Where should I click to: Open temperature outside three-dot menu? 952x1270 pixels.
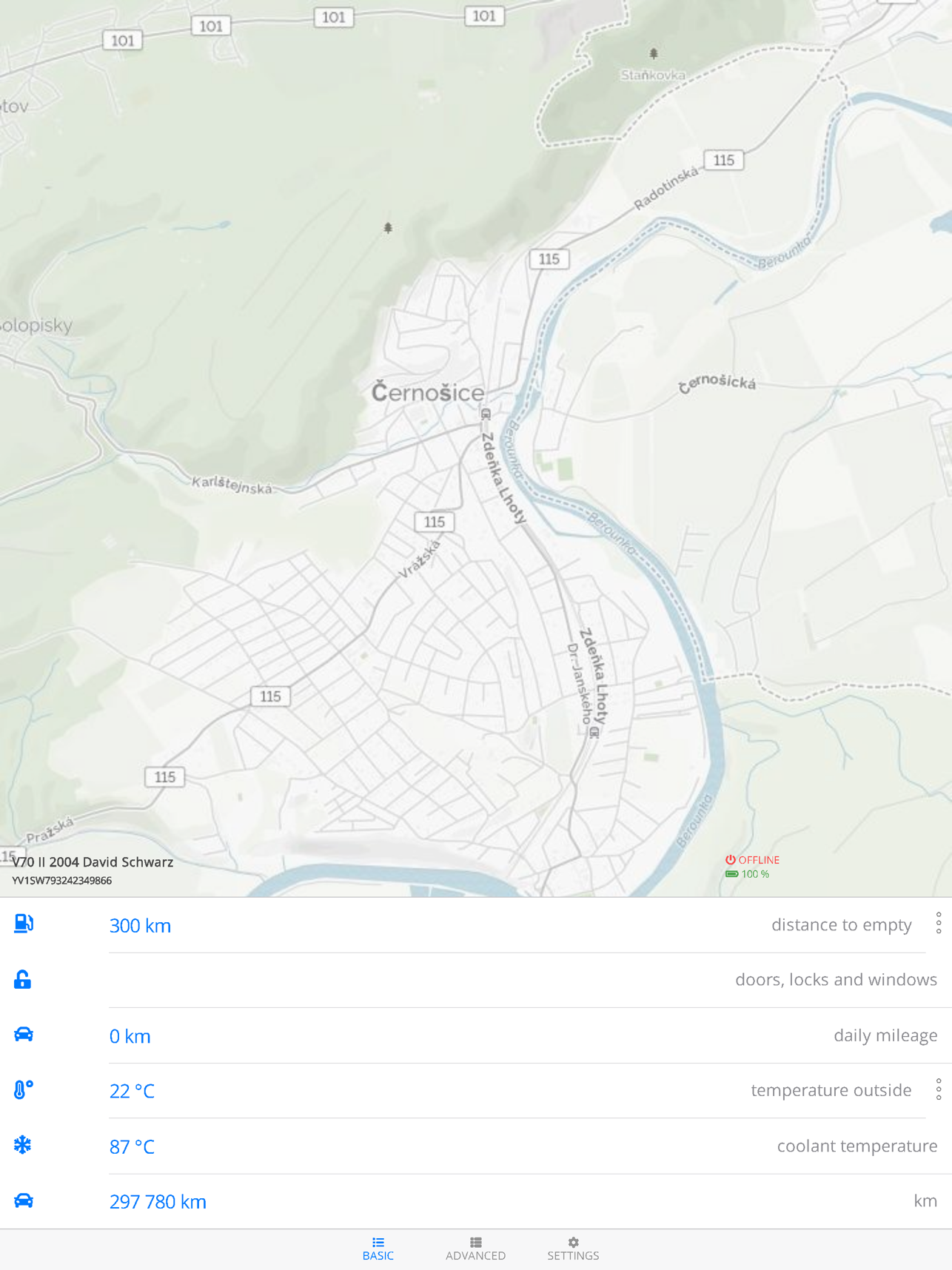point(938,1089)
